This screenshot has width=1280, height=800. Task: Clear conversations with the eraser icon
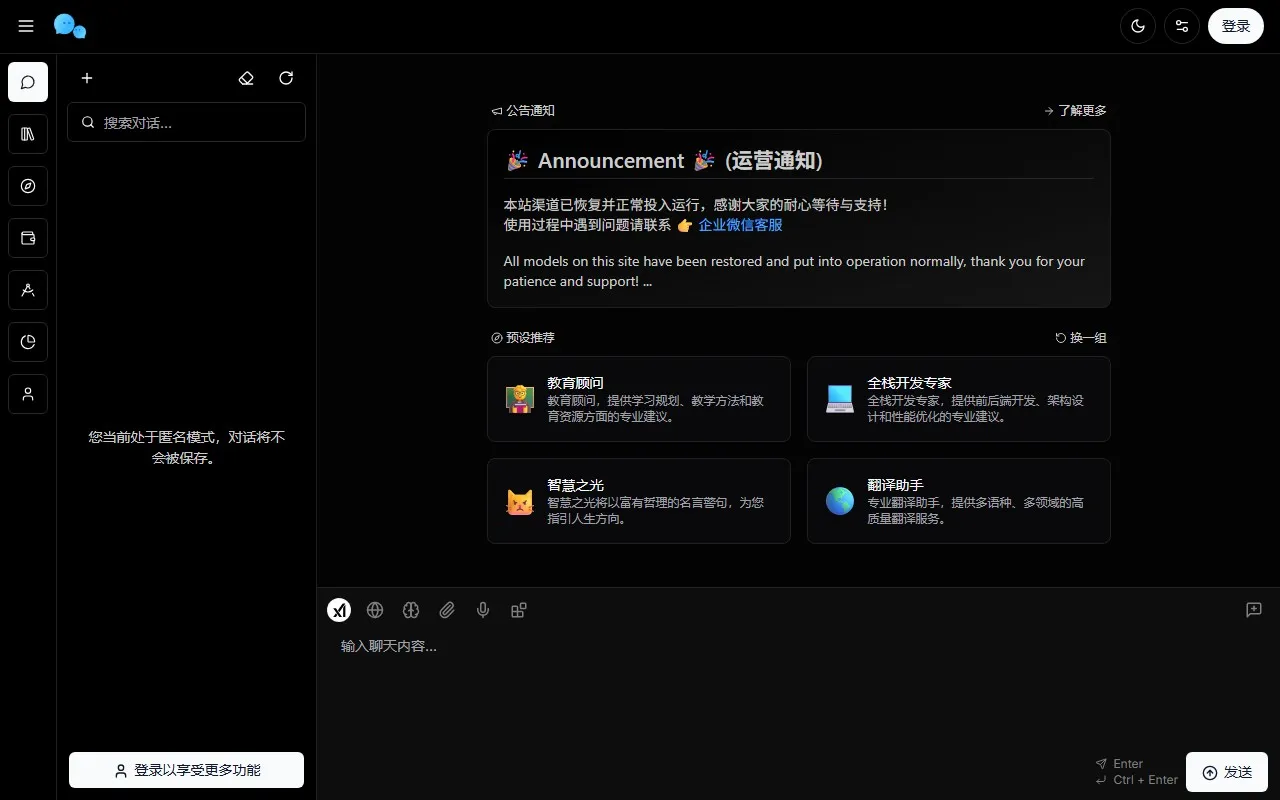coord(246,78)
